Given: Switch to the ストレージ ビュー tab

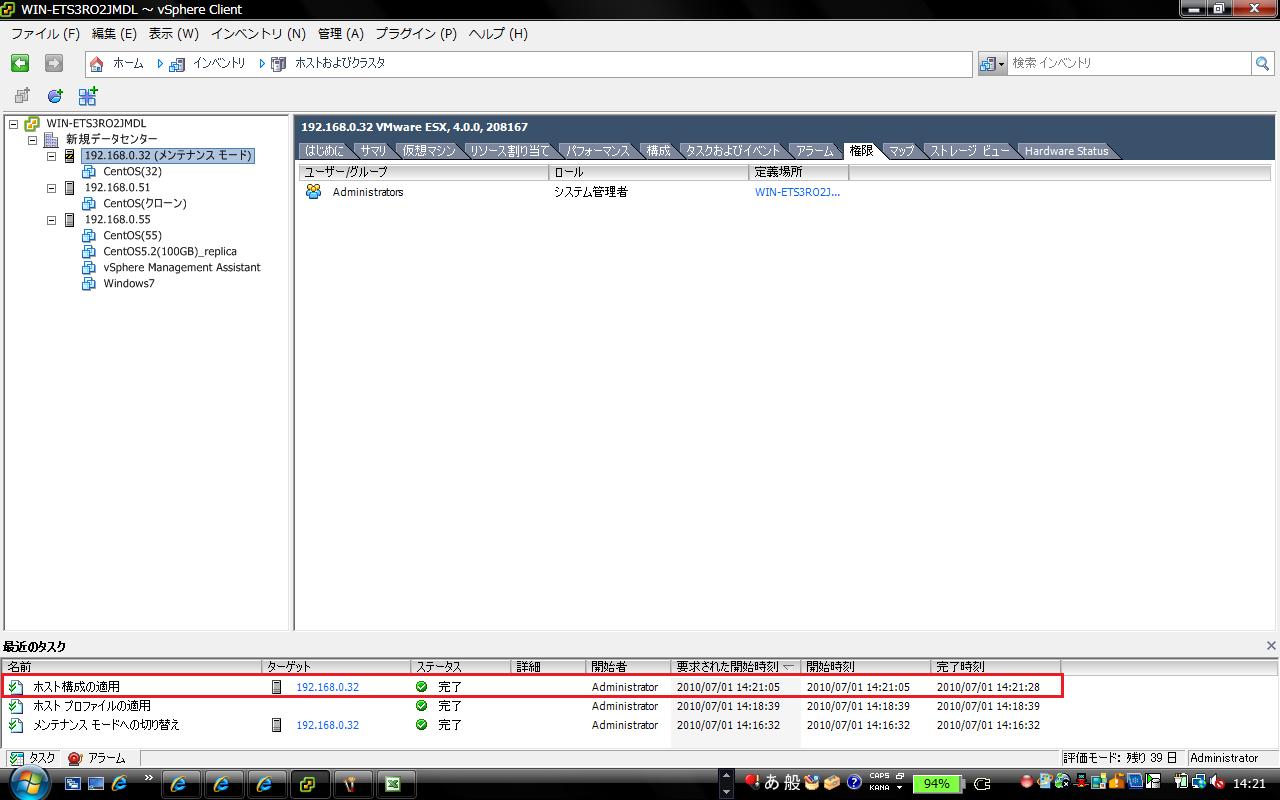Looking at the screenshot, I should [x=969, y=151].
